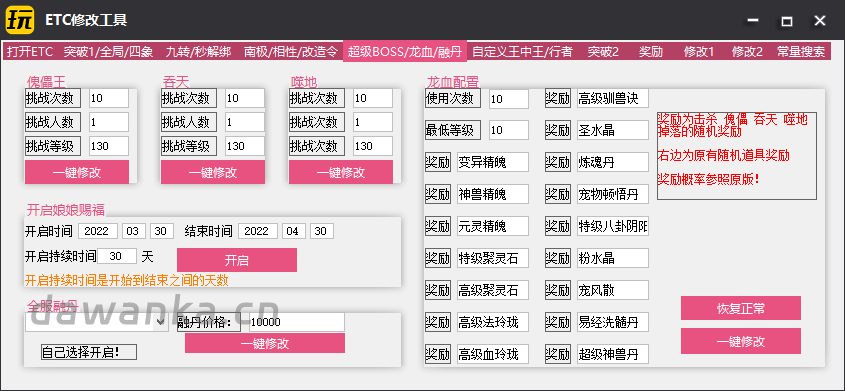Click the 结束时间 month field 04
The image size is (845, 391).
(x=294, y=231)
